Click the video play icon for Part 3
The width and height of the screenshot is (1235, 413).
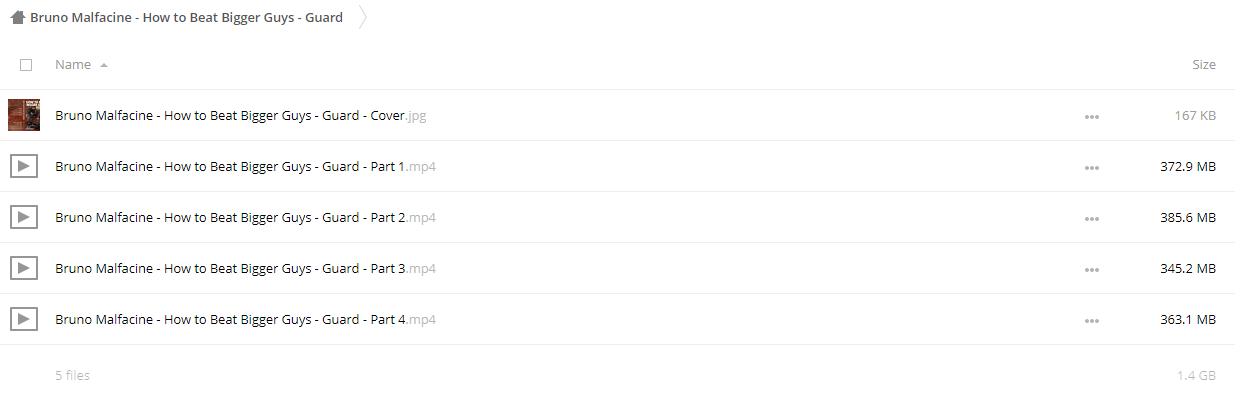click(x=24, y=268)
